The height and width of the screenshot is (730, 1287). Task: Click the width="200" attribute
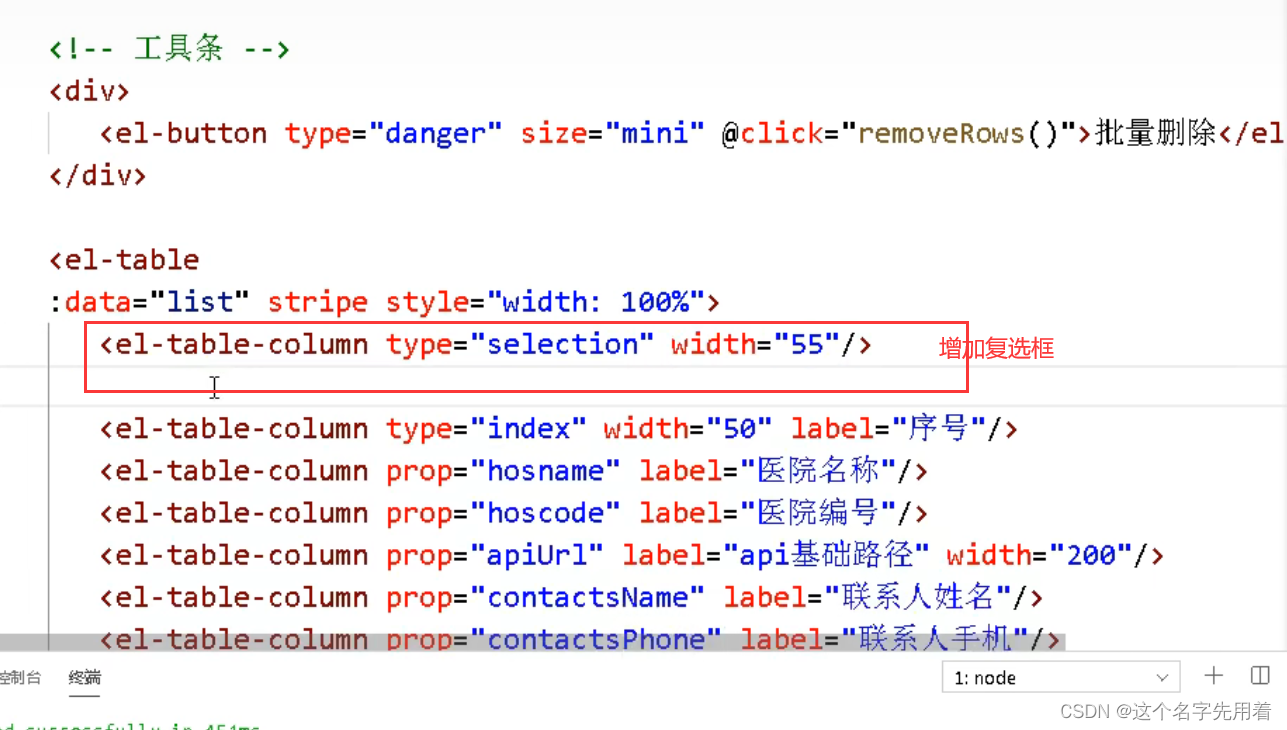coord(1039,554)
